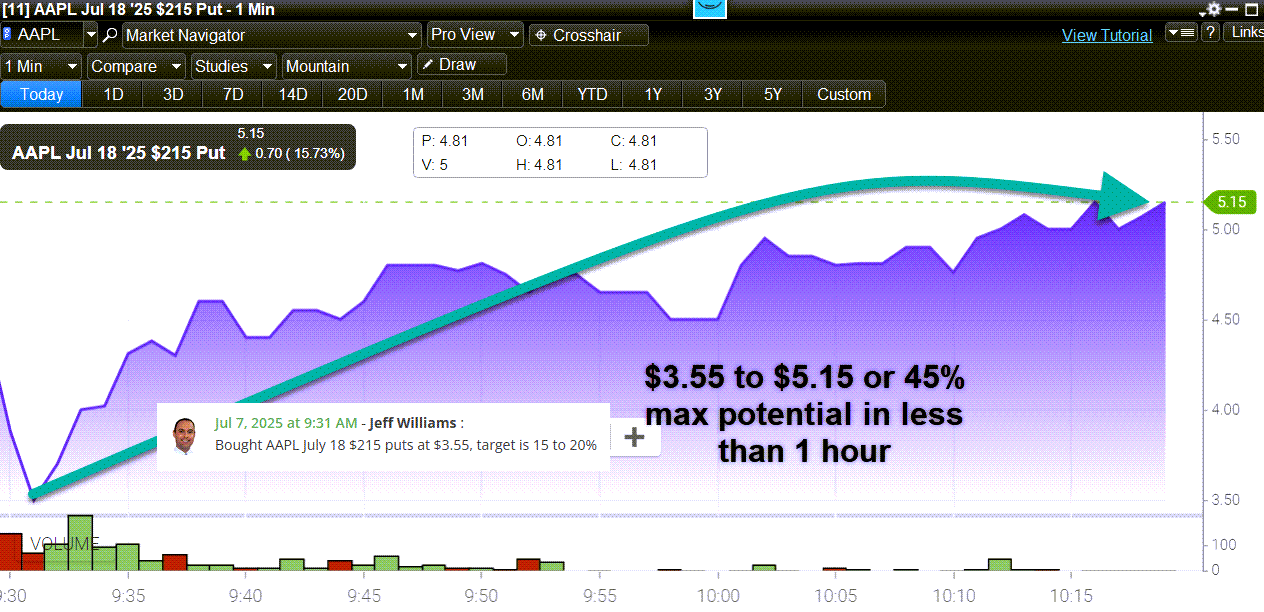Switch to the YTD range tab

point(593,94)
